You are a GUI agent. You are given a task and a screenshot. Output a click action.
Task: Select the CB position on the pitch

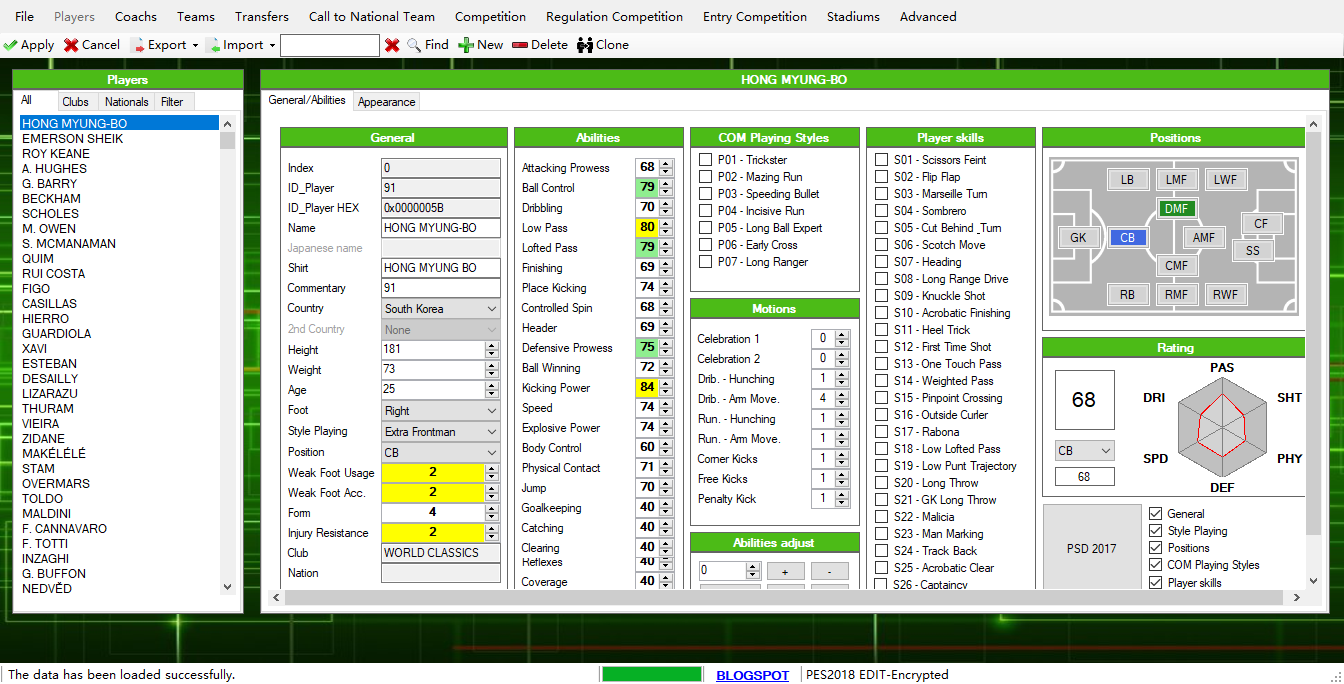(1128, 238)
